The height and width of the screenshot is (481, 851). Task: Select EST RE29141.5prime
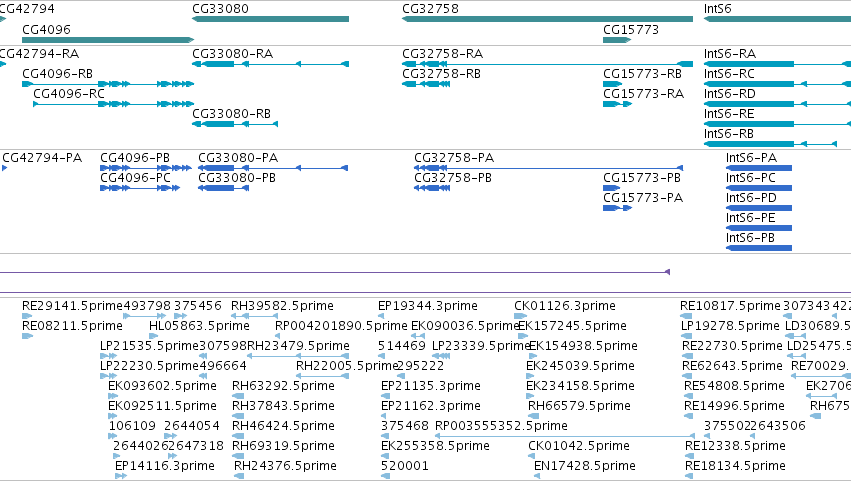point(72,306)
